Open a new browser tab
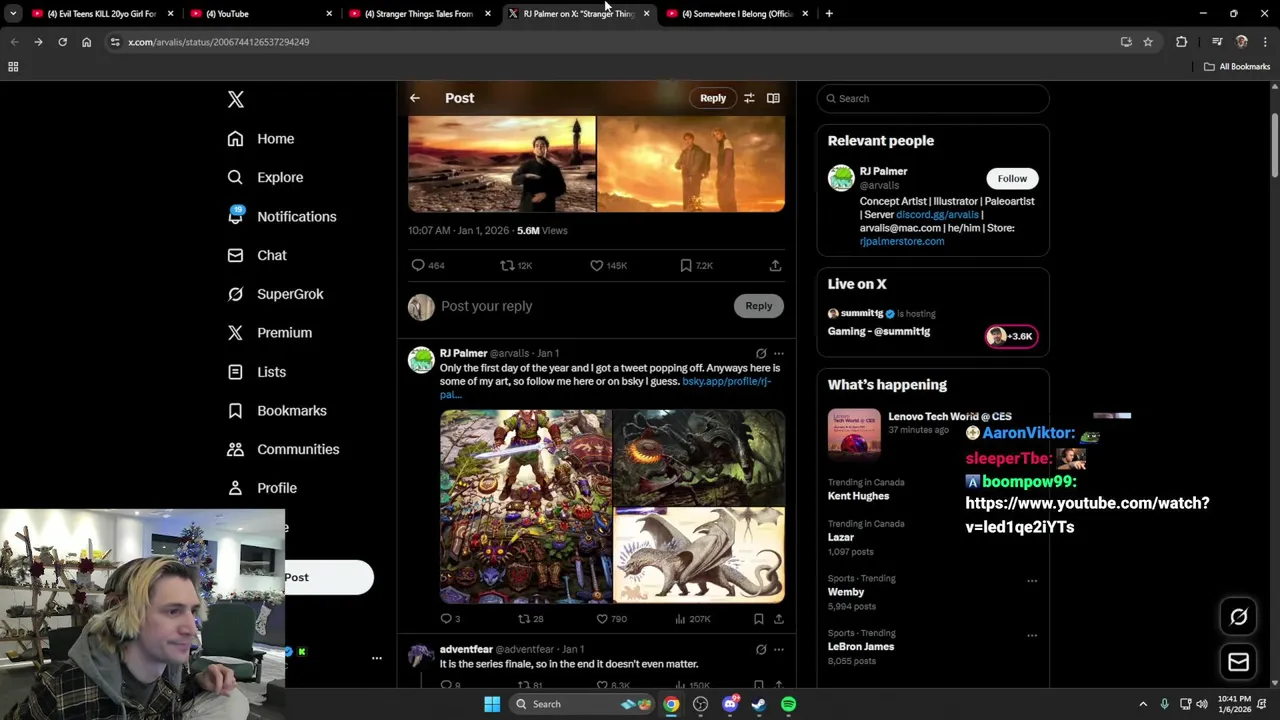This screenshot has width=1280, height=720. 829,14
